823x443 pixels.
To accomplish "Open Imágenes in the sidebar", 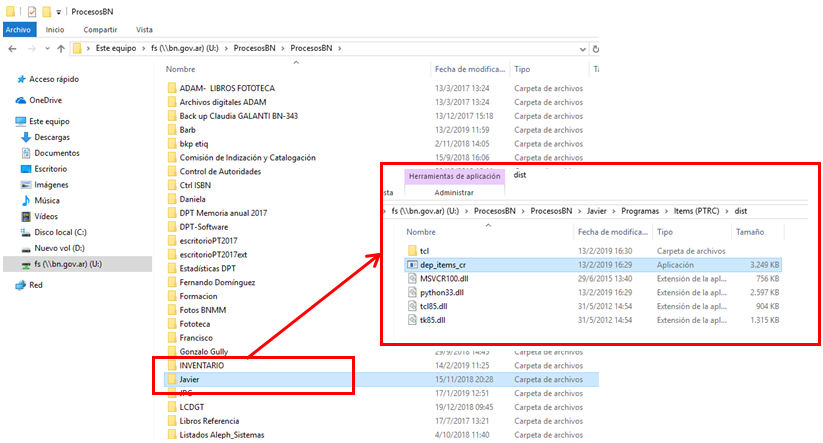I will (51, 184).
